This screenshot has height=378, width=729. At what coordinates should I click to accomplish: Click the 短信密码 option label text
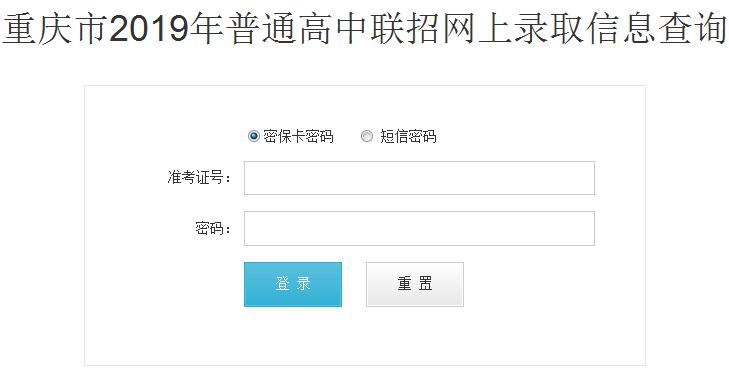408,136
